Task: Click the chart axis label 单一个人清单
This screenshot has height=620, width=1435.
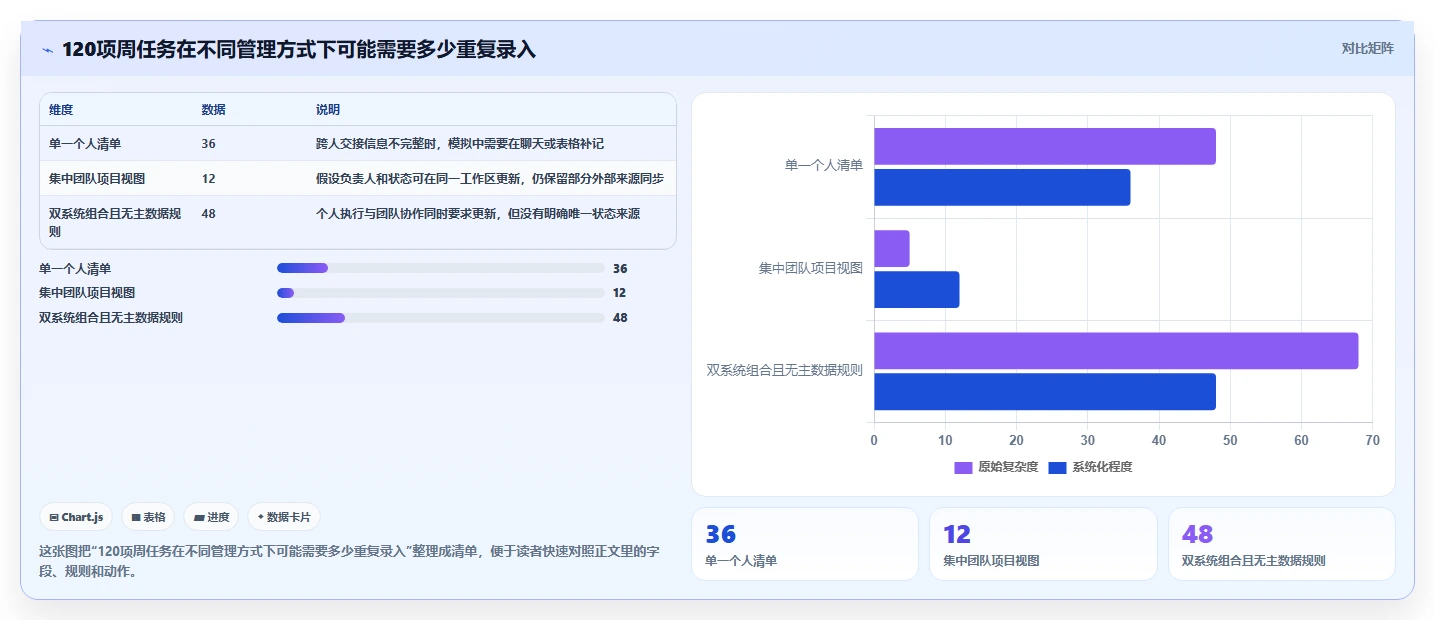Action: (x=823, y=166)
